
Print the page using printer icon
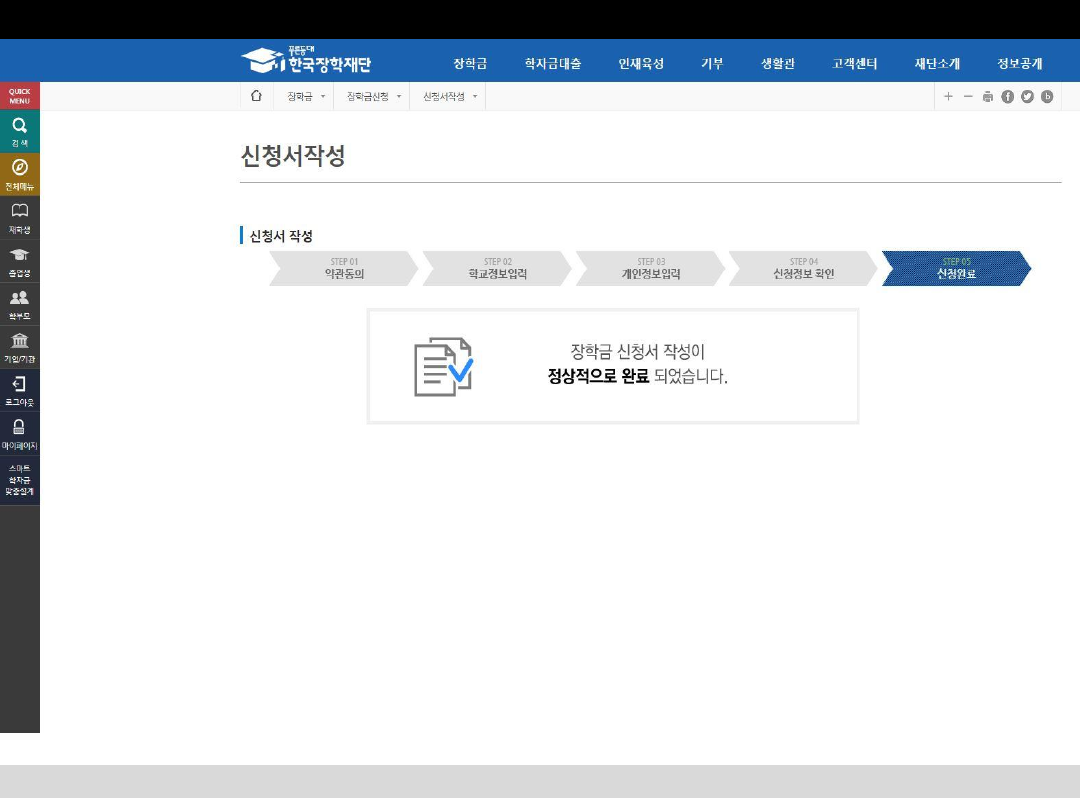click(988, 96)
